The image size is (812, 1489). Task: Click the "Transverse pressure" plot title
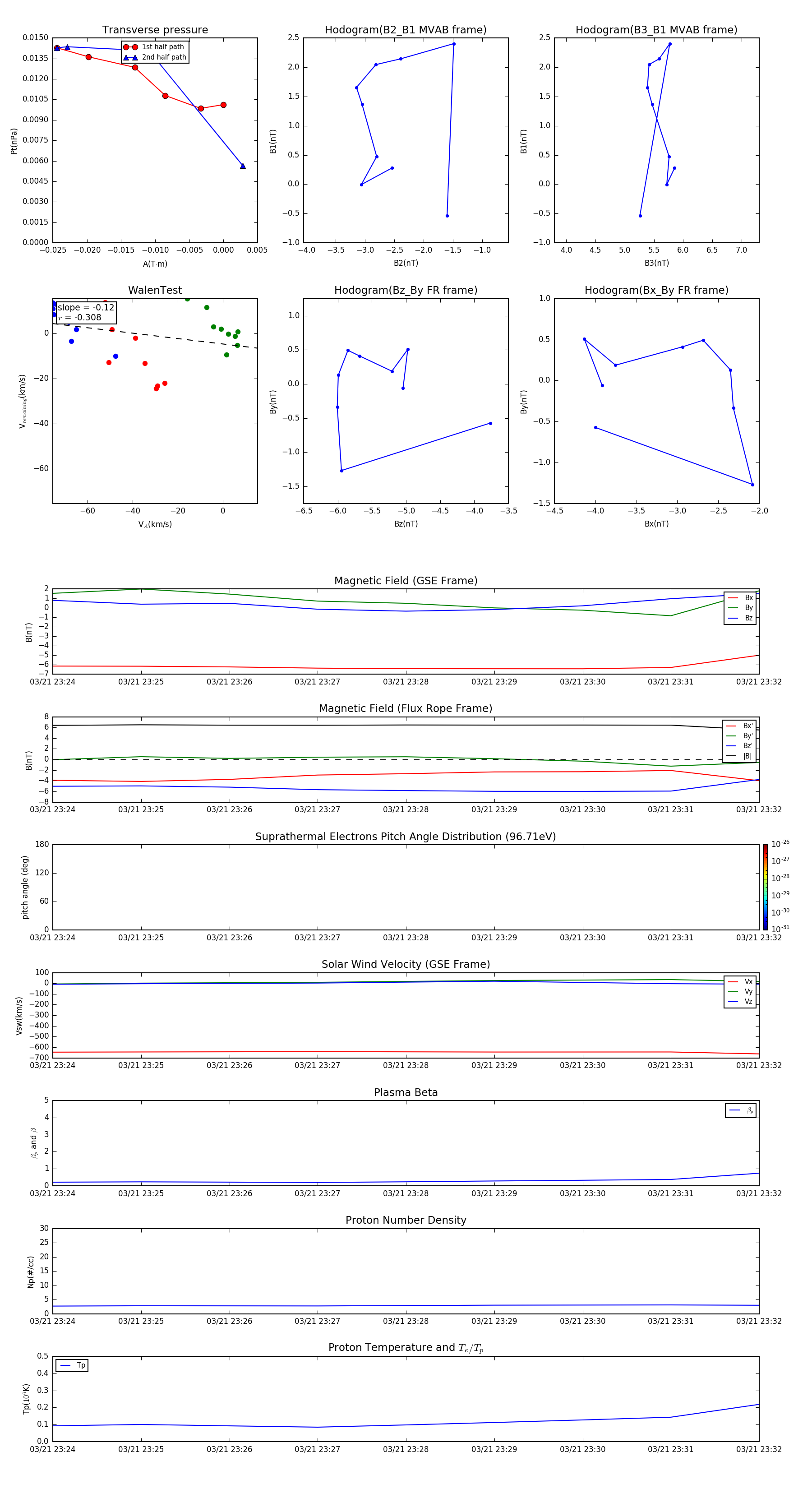click(x=155, y=30)
